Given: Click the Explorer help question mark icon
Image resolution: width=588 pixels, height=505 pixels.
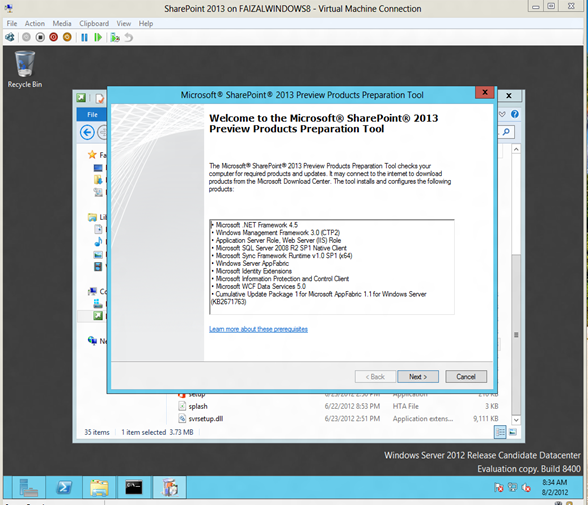Looking at the screenshot, I should (514, 114).
